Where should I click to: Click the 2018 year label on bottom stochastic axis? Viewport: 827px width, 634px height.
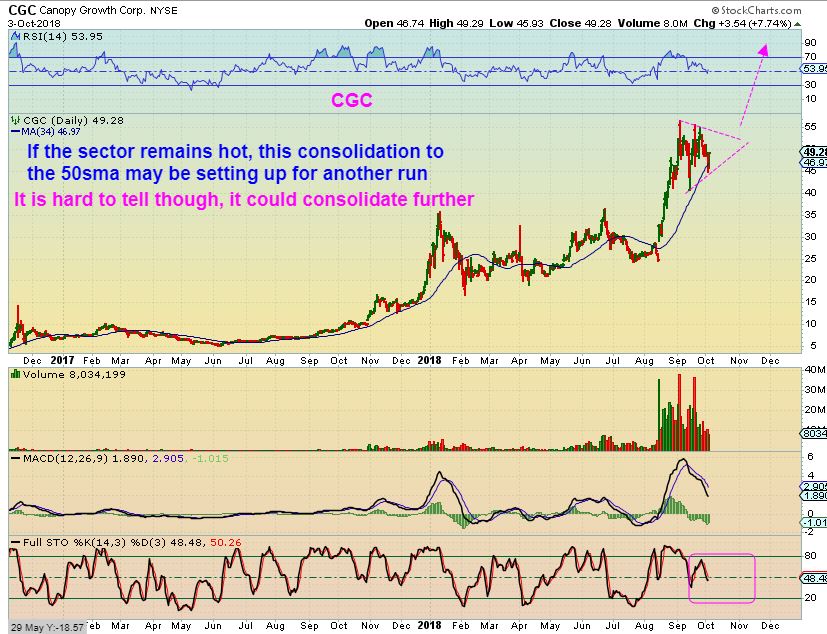point(429,626)
